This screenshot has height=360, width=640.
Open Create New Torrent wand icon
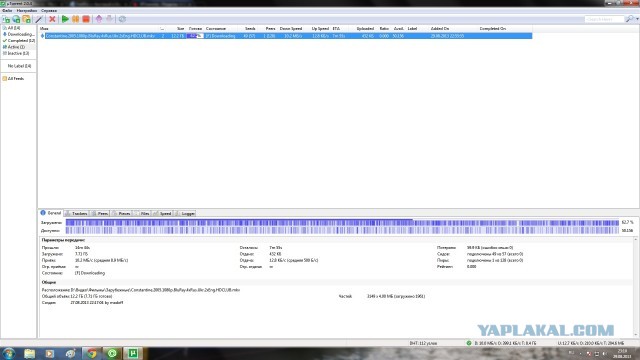coord(39,19)
